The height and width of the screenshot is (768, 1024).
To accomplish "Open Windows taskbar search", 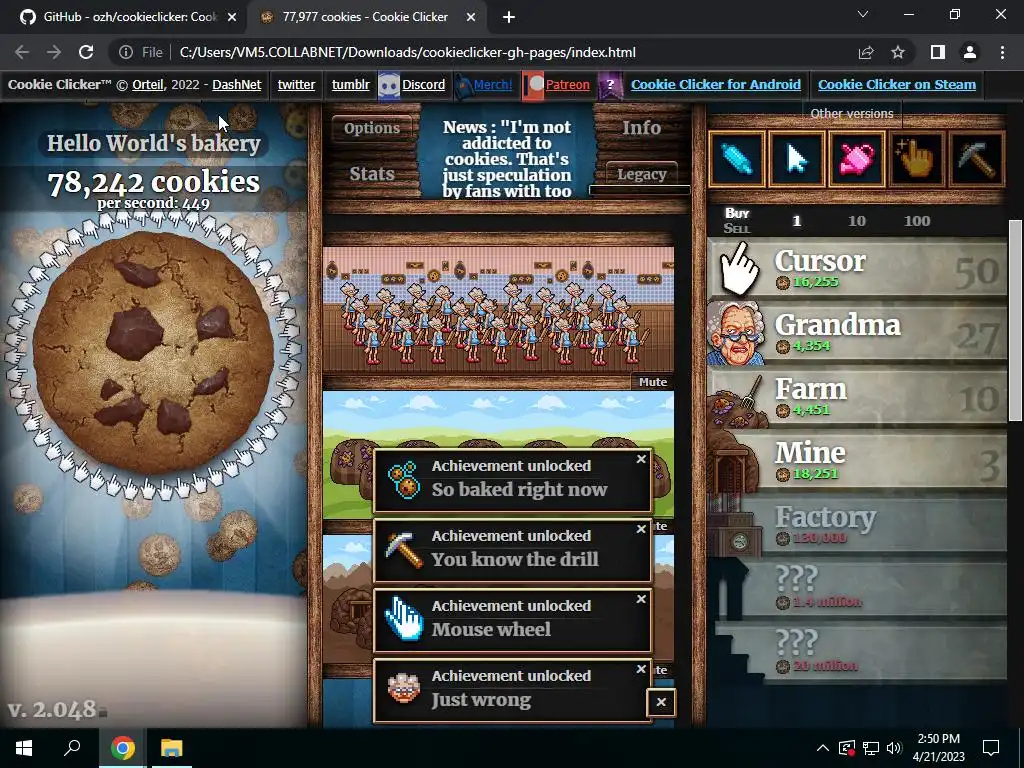I will pyautogui.click(x=72, y=747).
